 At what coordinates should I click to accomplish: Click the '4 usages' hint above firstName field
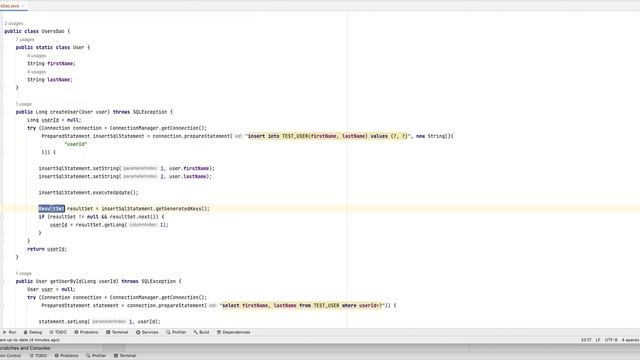coord(37,56)
